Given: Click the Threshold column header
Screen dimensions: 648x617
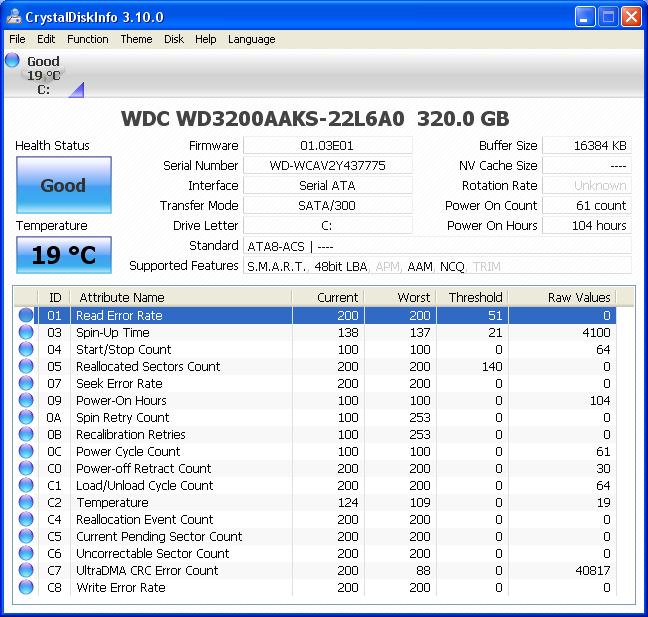Looking at the screenshot, I should point(472,297).
